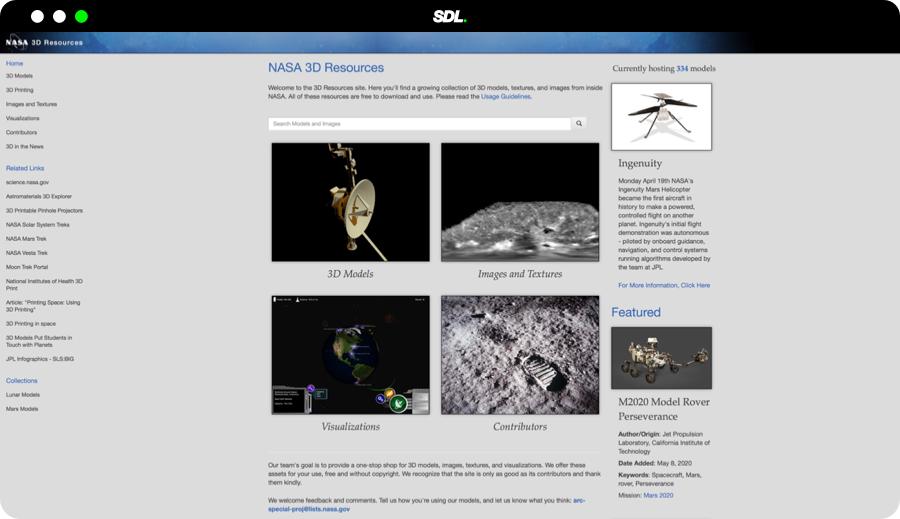Open 3D in the News sidebar item
The width and height of the screenshot is (900, 519).
coord(25,146)
